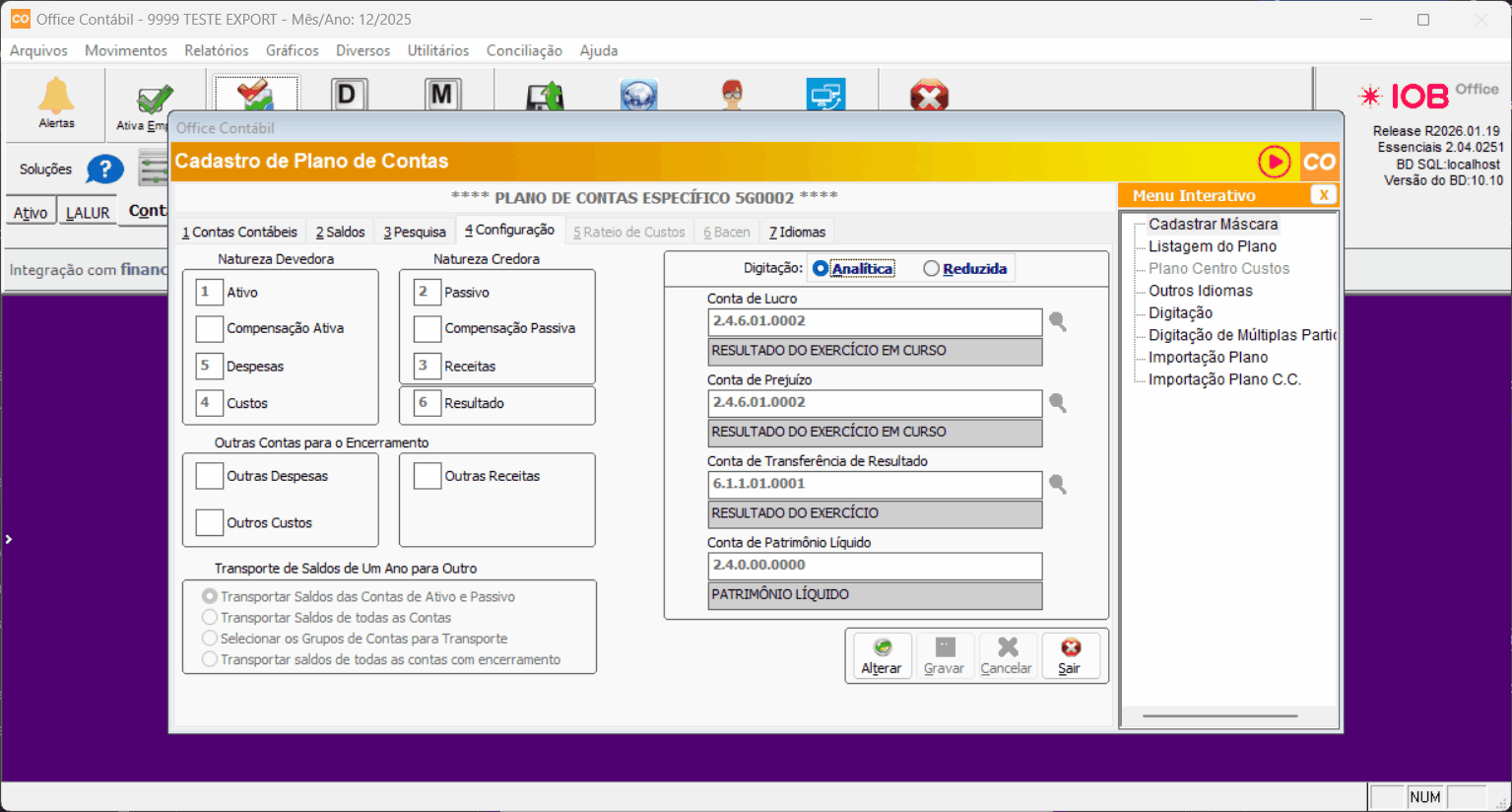1512x812 pixels.
Task: Close the Menu Interativo panel
Action: (x=1324, y=195)
